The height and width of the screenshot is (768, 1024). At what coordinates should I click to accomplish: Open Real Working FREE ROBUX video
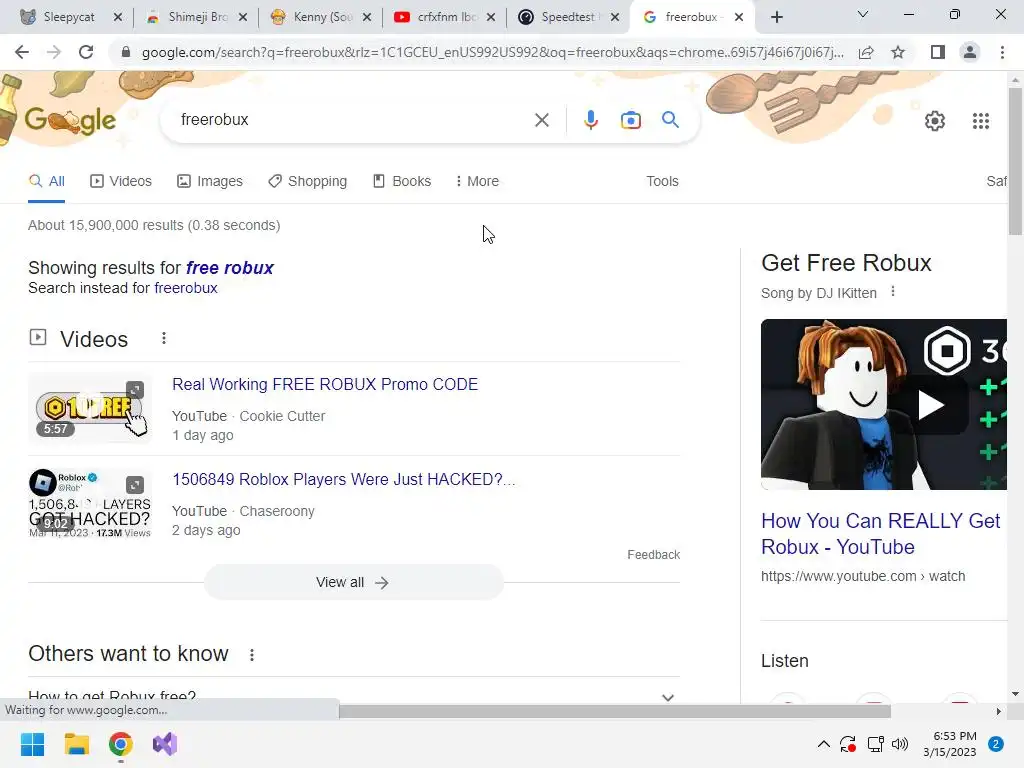[325, 384]
